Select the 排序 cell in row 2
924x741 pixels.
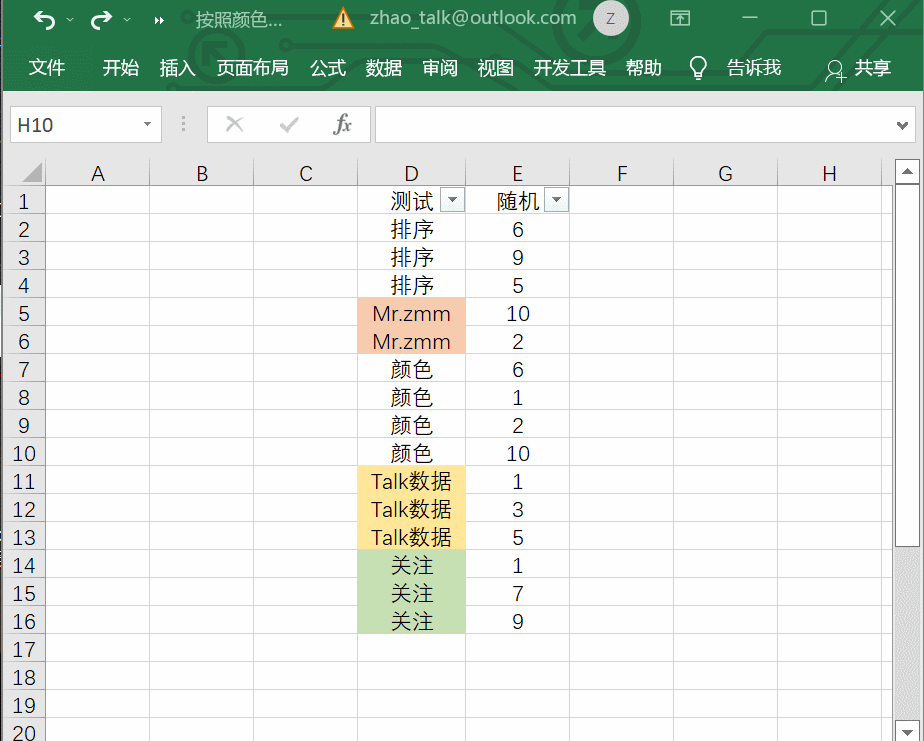coord(411,229)
